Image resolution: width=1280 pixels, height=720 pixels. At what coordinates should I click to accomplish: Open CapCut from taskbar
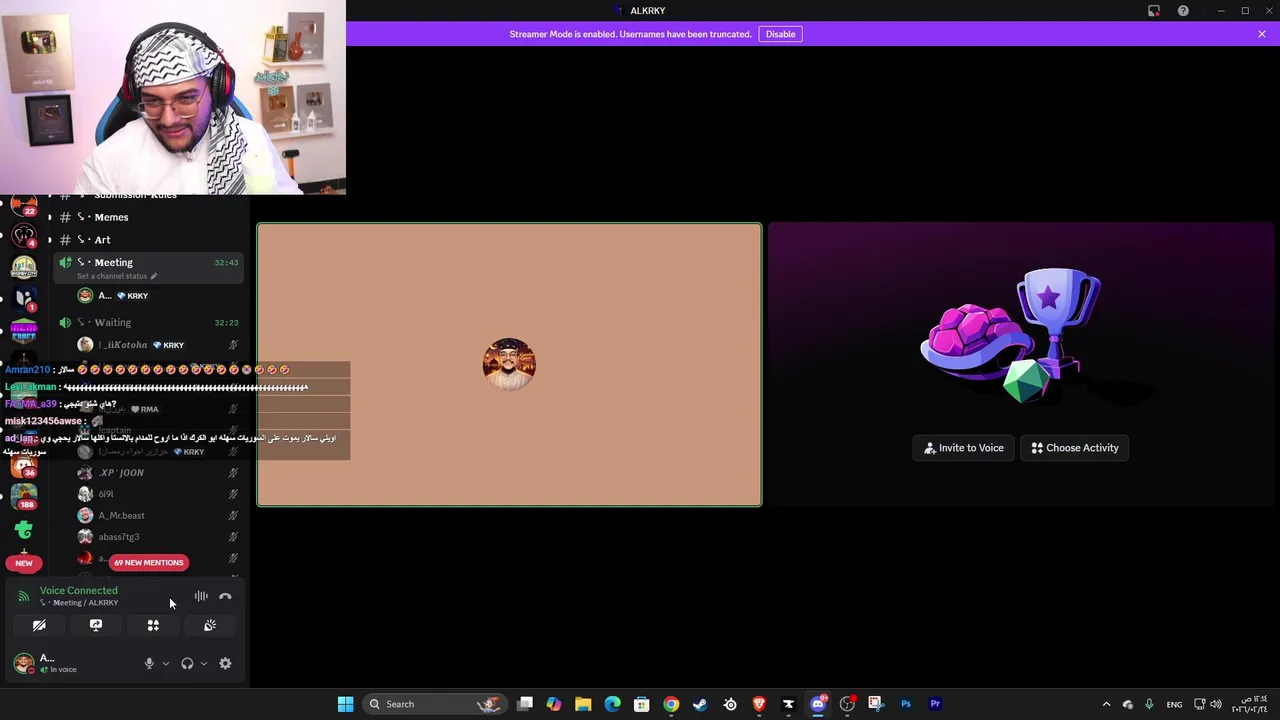pos(788,704)
